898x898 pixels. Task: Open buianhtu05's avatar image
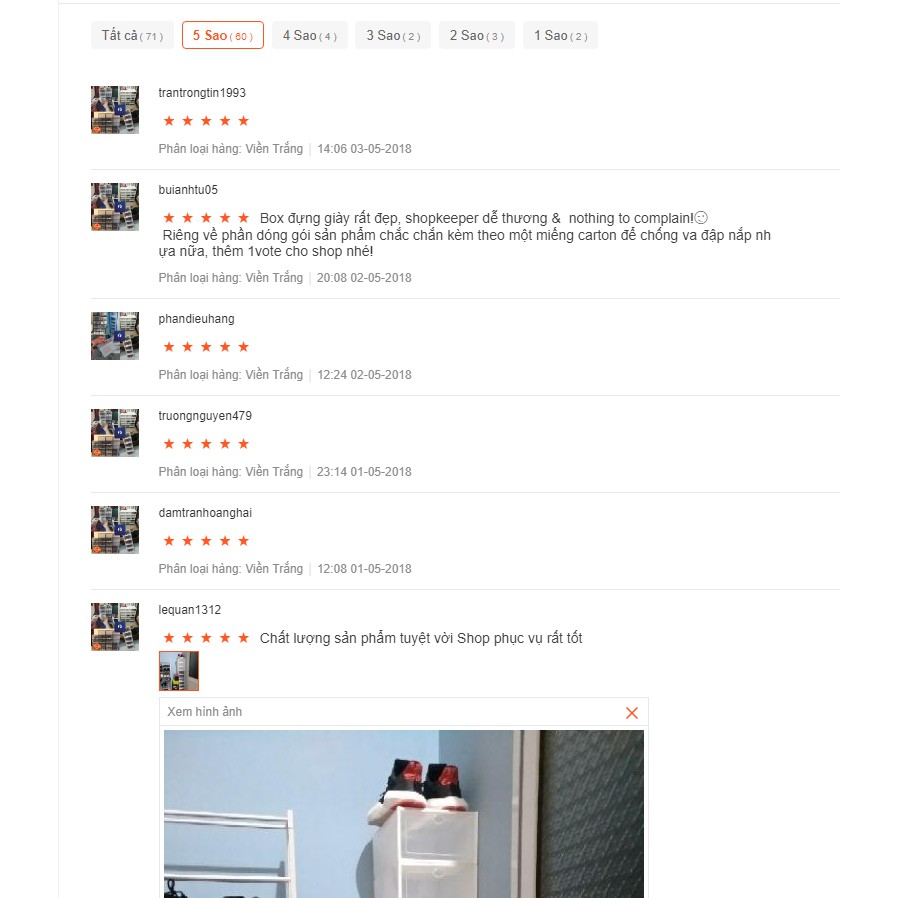click(x=115, y=207)
